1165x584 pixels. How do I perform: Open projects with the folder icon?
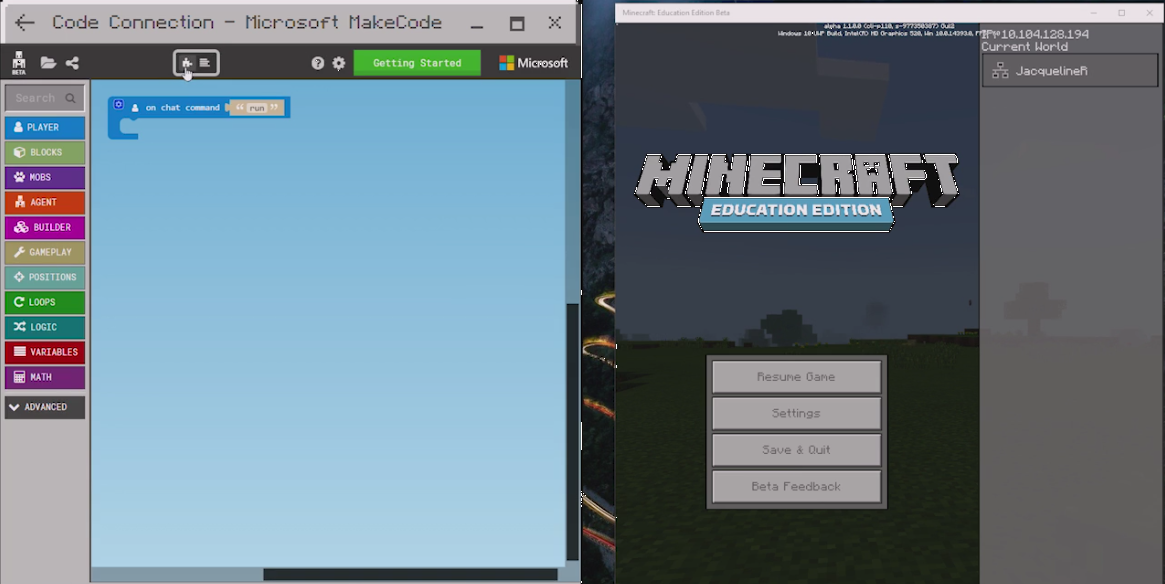[48, 63]
